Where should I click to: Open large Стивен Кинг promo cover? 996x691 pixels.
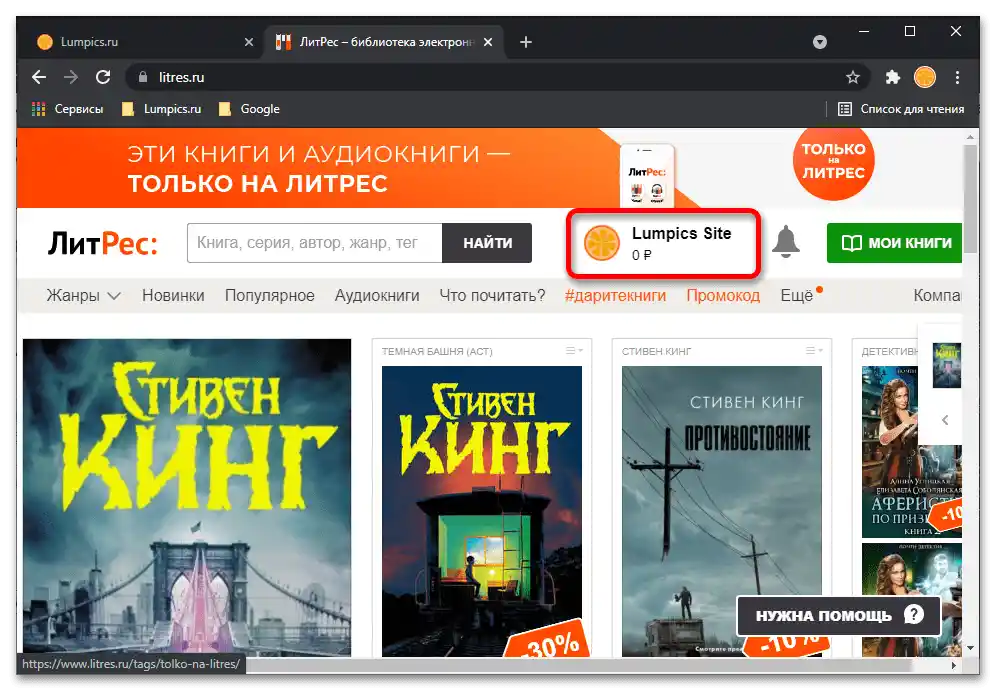[x=187, y=497]
